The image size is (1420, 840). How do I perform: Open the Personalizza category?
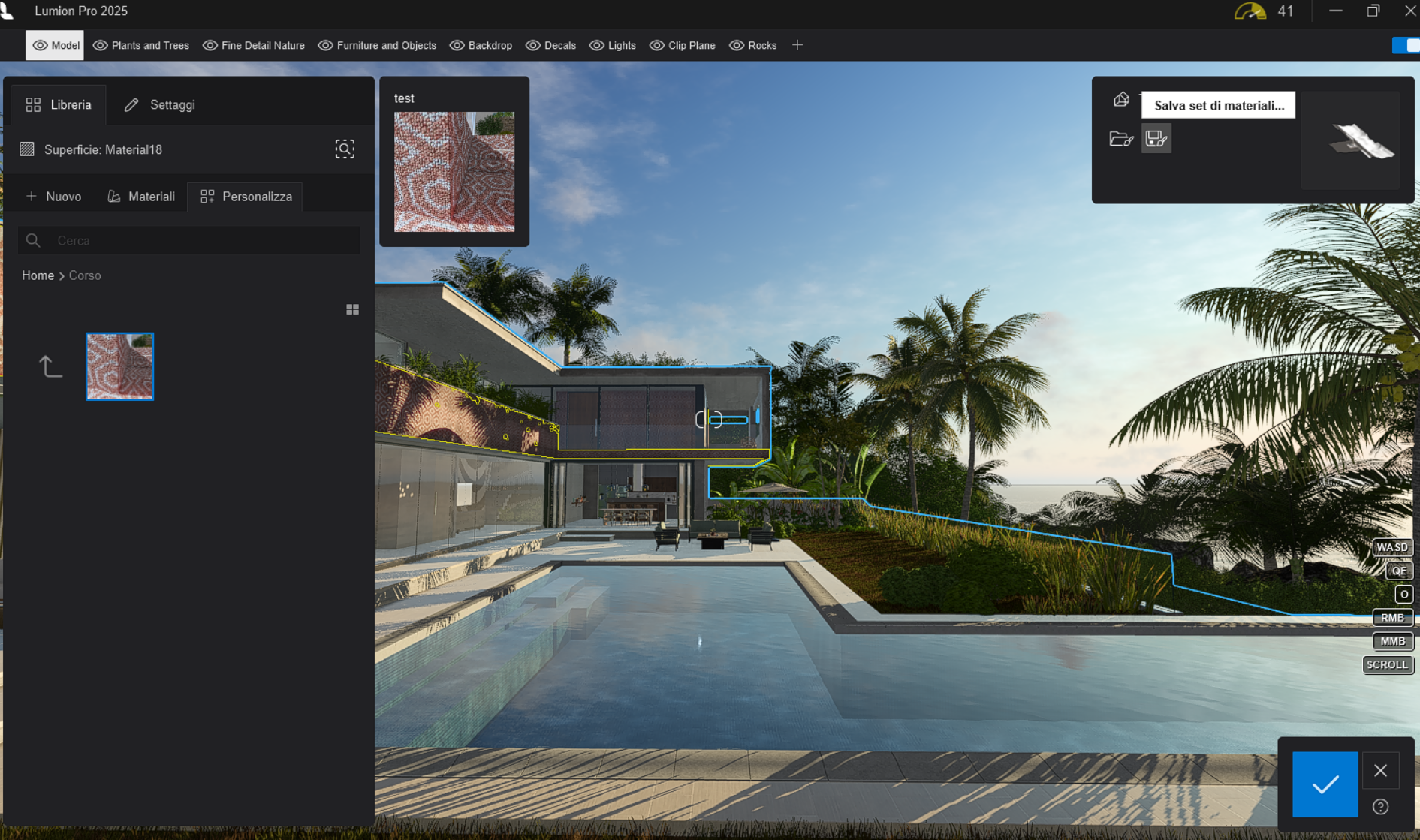pyautogui.click(x=246, y=197)
